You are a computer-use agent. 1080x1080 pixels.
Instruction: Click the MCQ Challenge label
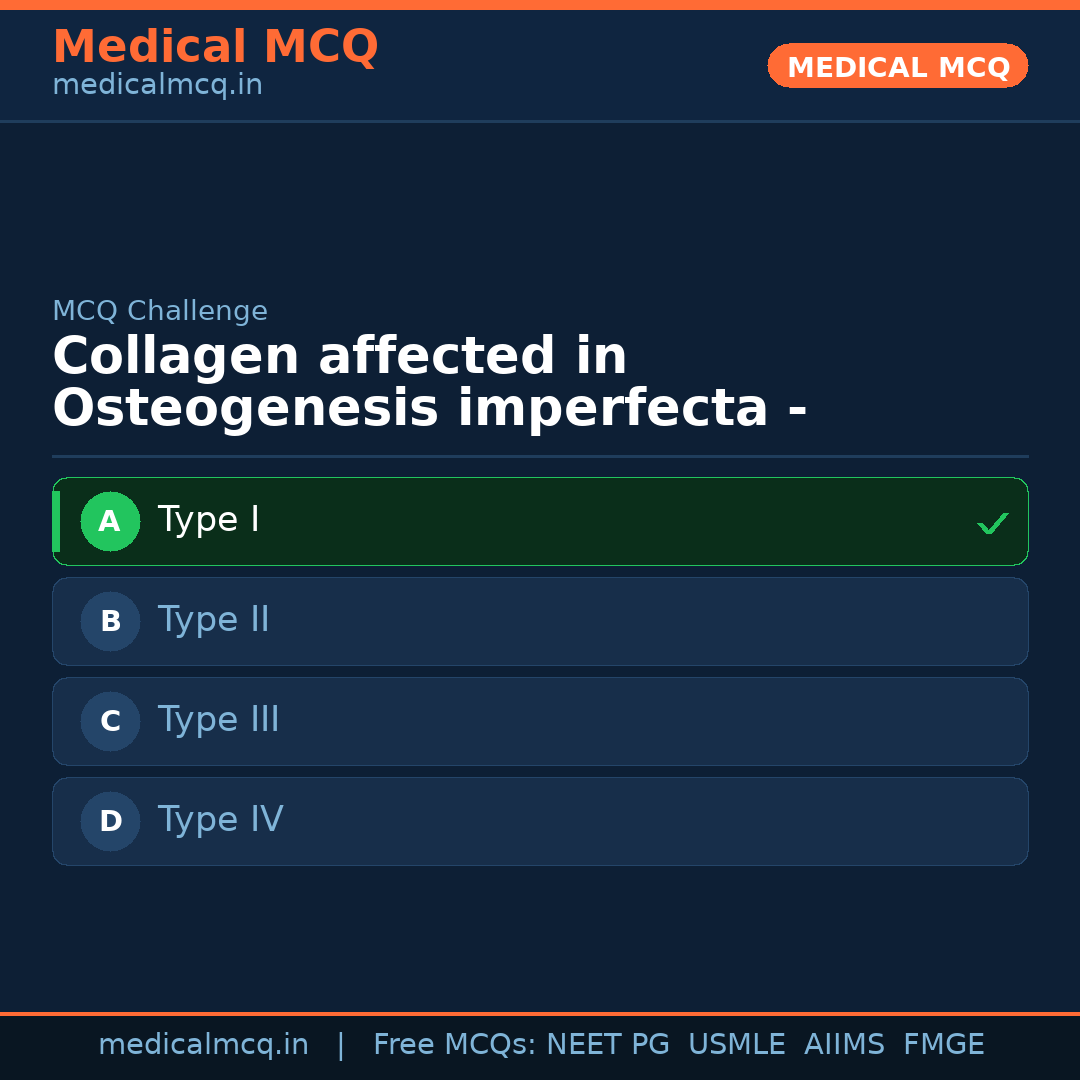160,311
